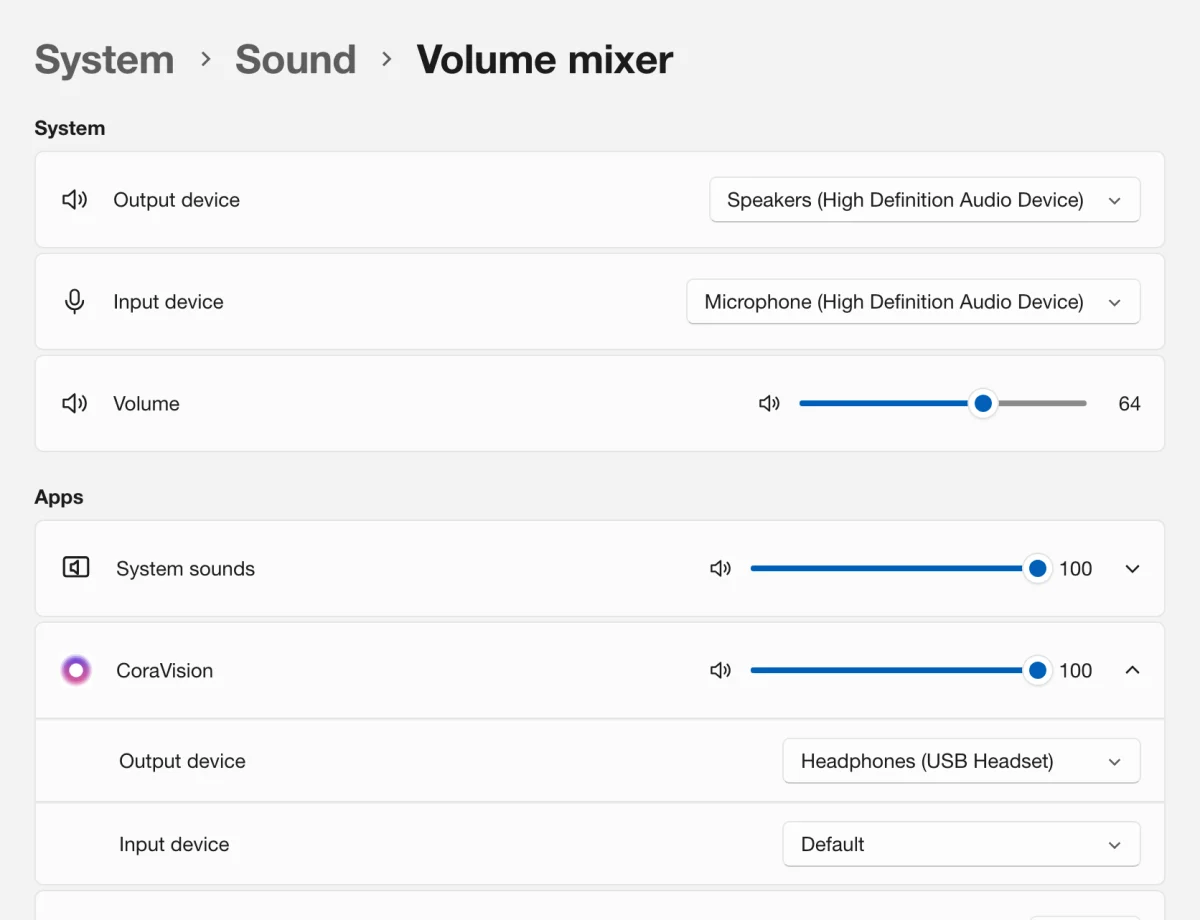Click the System sounds volume slider thumb
The image size is (1200, 920).
click(1038, 569)
